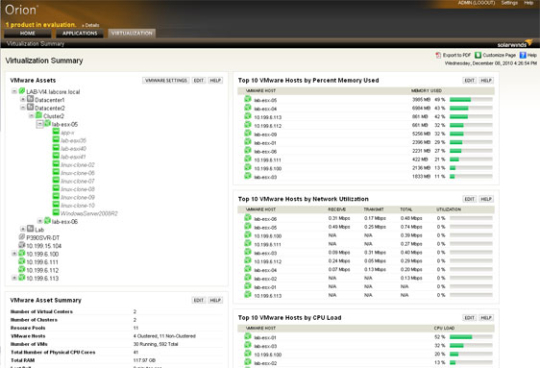
Task: Click EDIT on VMware Asset Summary panel
Action: pos(199,301)
